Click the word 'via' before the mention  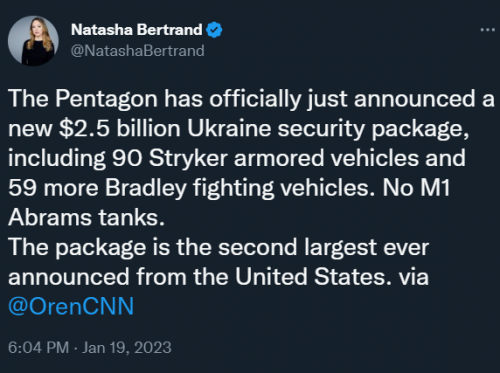(413, 277)
